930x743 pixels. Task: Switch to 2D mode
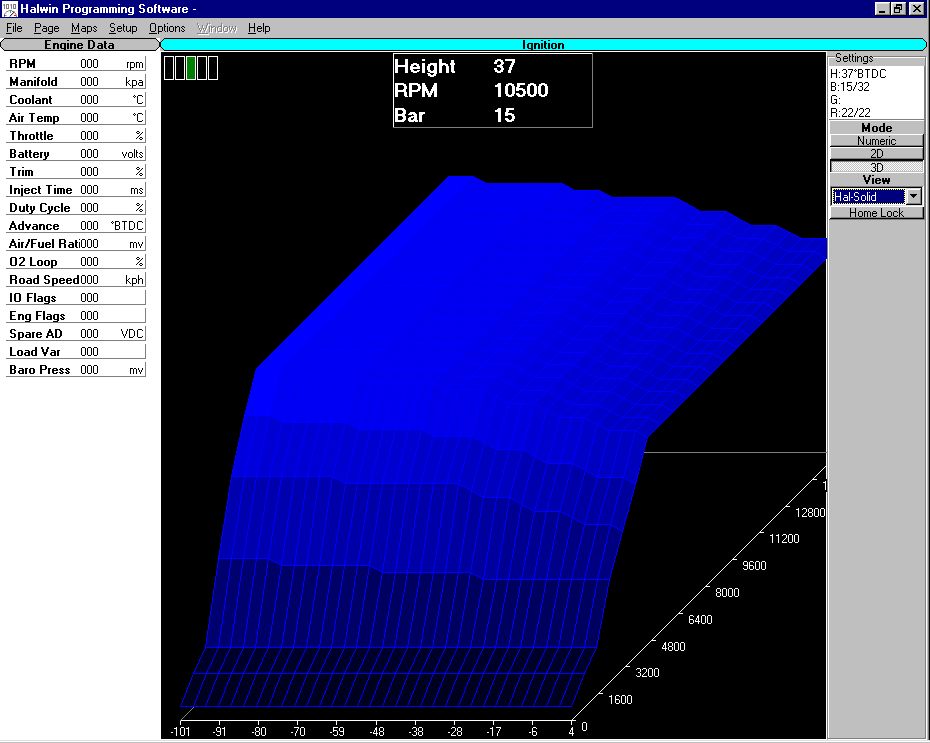click(876, 154)
